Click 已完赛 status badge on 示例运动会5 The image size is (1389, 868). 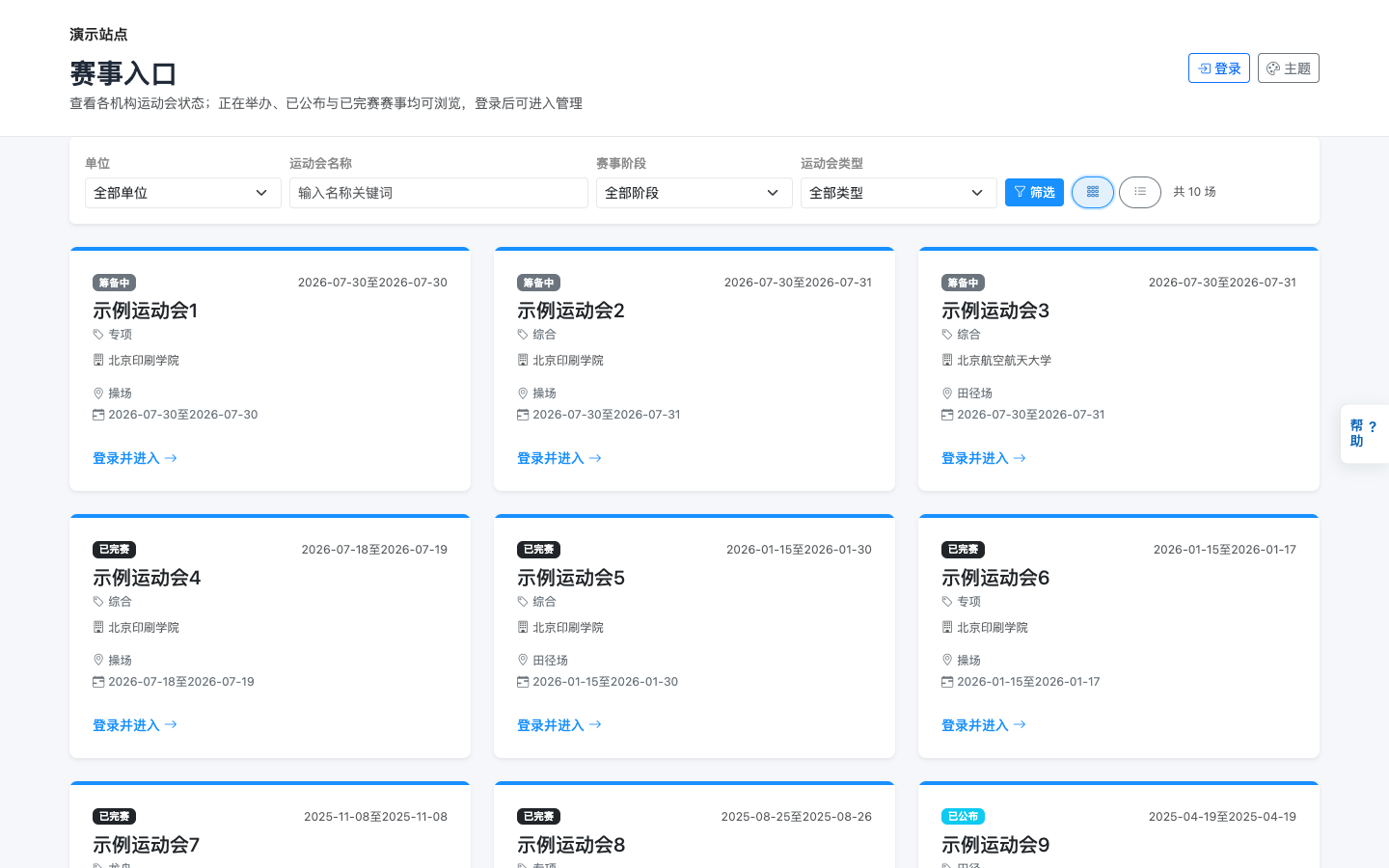(x=538, y=550)
